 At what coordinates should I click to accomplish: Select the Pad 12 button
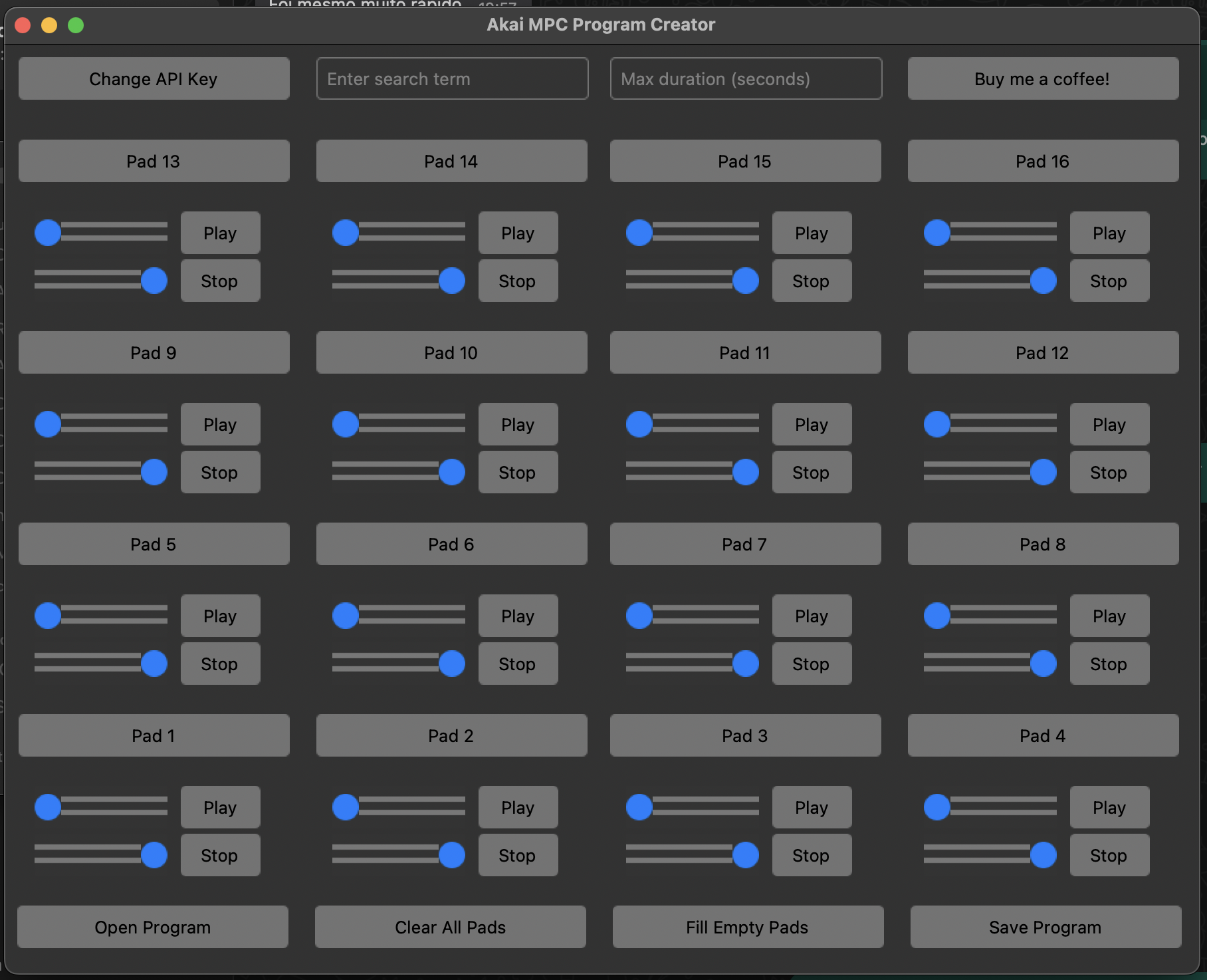point(1043,352)
